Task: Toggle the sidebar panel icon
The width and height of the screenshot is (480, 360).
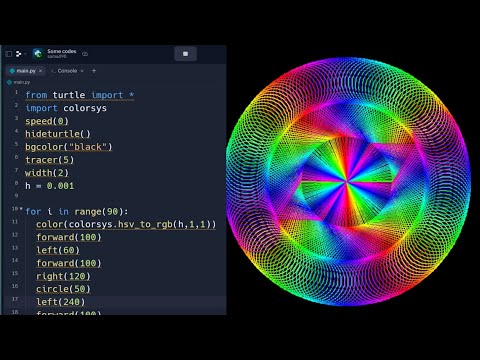Action: 9,54
